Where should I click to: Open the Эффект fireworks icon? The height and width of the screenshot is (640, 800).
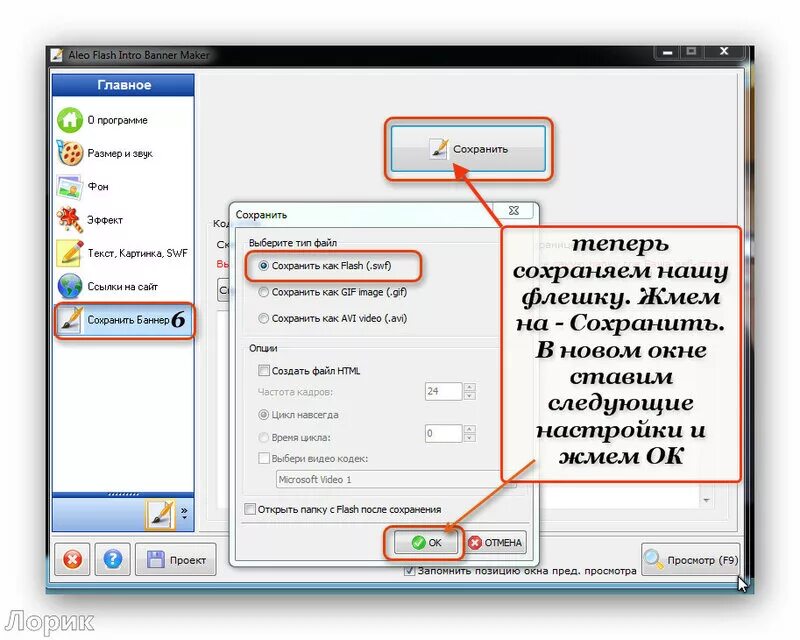69,219
